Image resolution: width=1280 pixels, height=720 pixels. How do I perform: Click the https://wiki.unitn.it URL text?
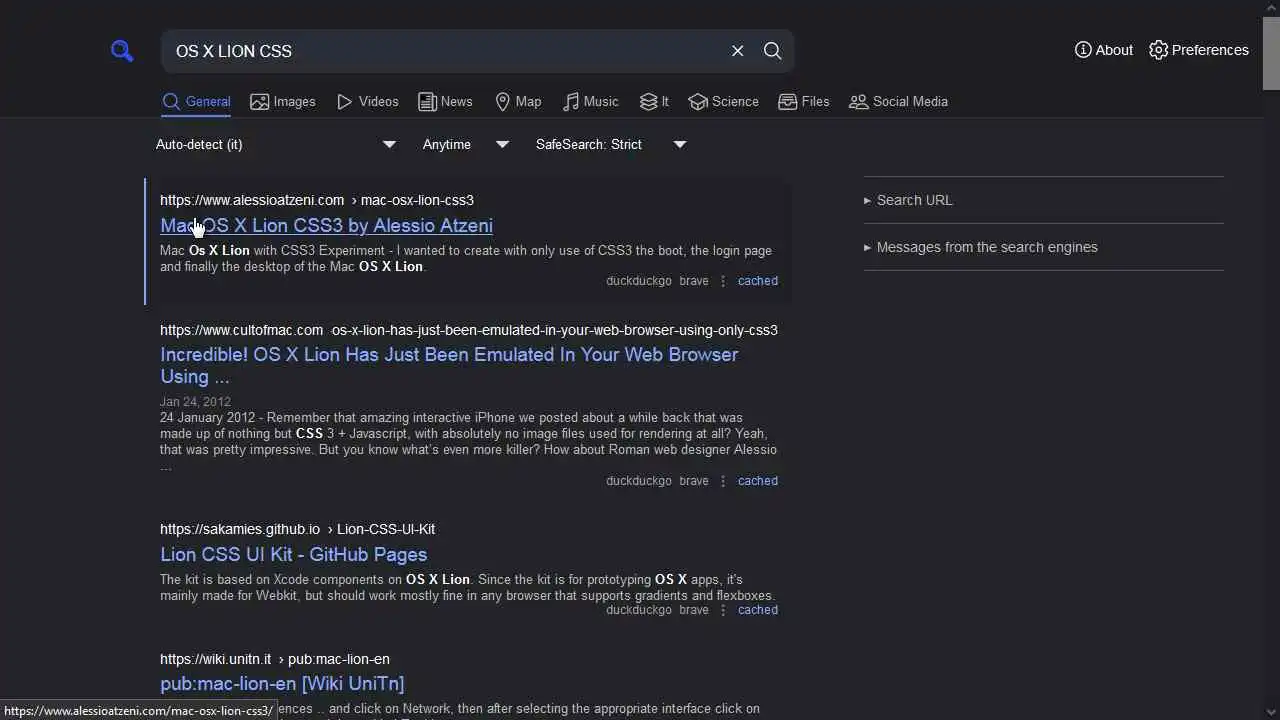(x=215, y=659)
